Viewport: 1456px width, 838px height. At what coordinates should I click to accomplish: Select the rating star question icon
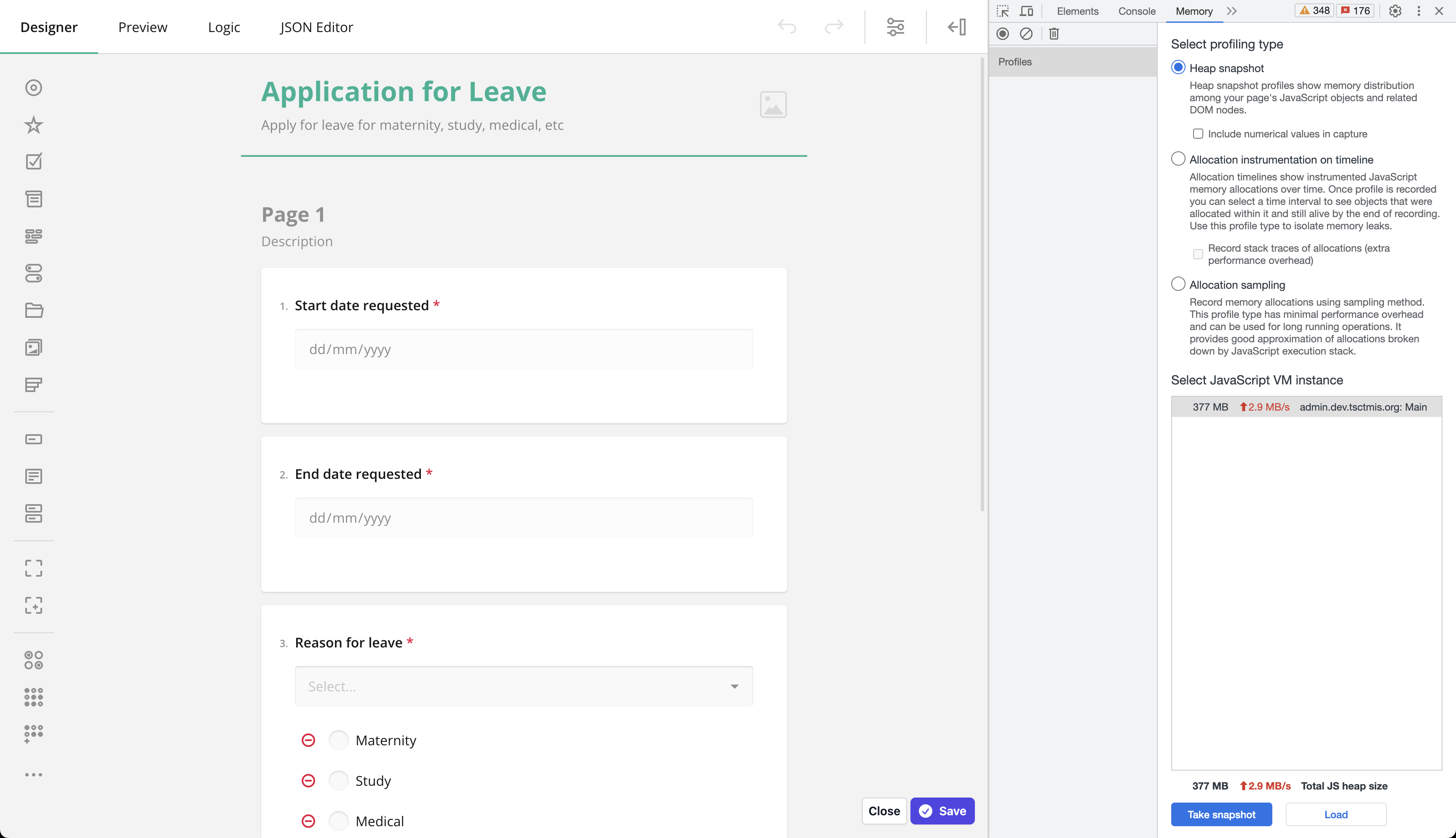pos(33,125)
